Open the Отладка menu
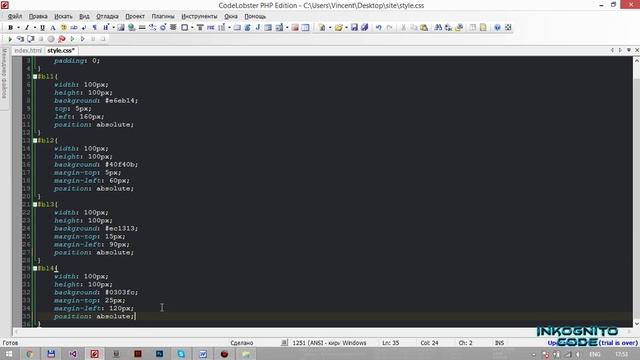 click(107, 16)
